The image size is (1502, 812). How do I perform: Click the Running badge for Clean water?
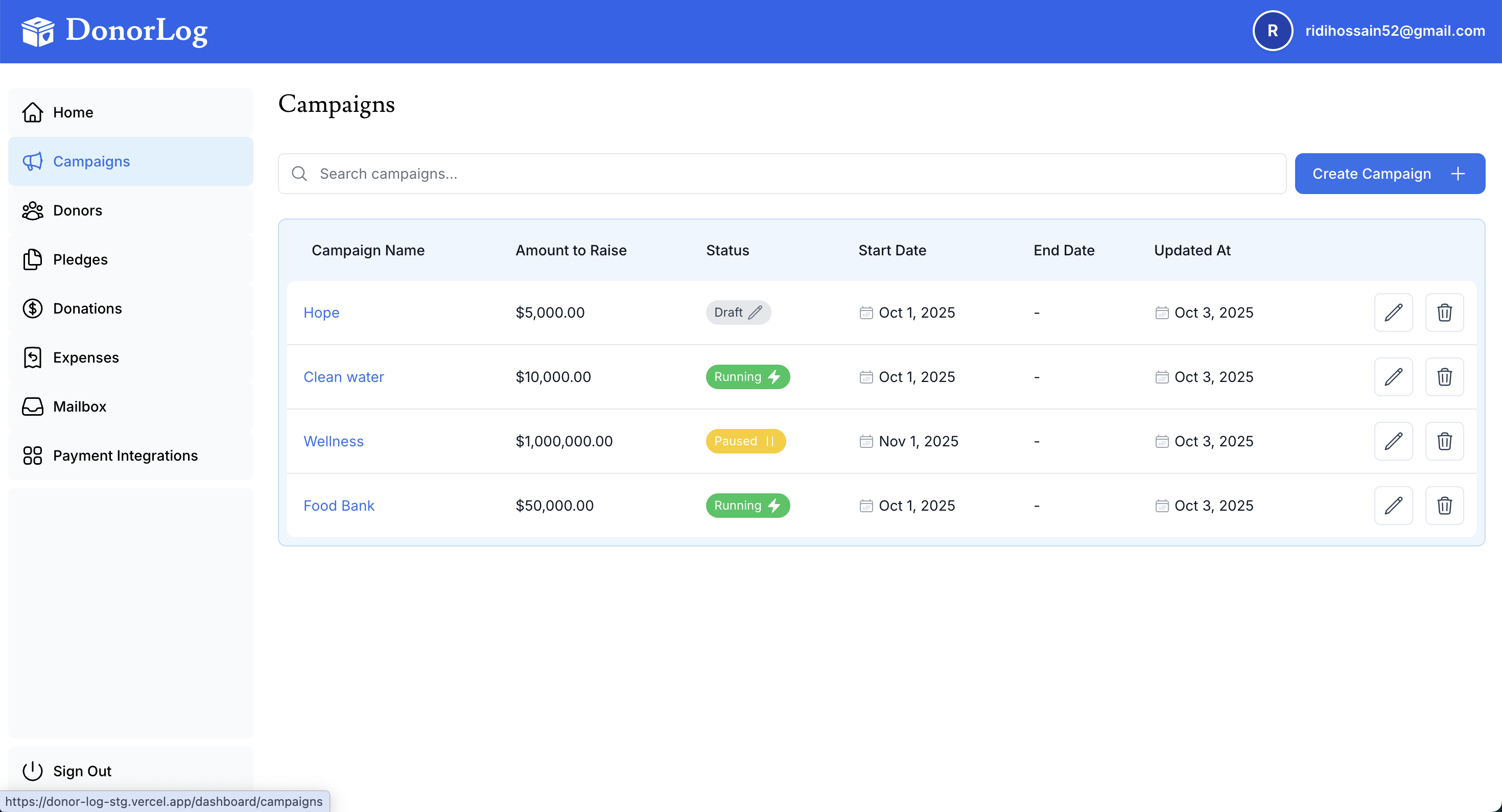click(747, 377)
